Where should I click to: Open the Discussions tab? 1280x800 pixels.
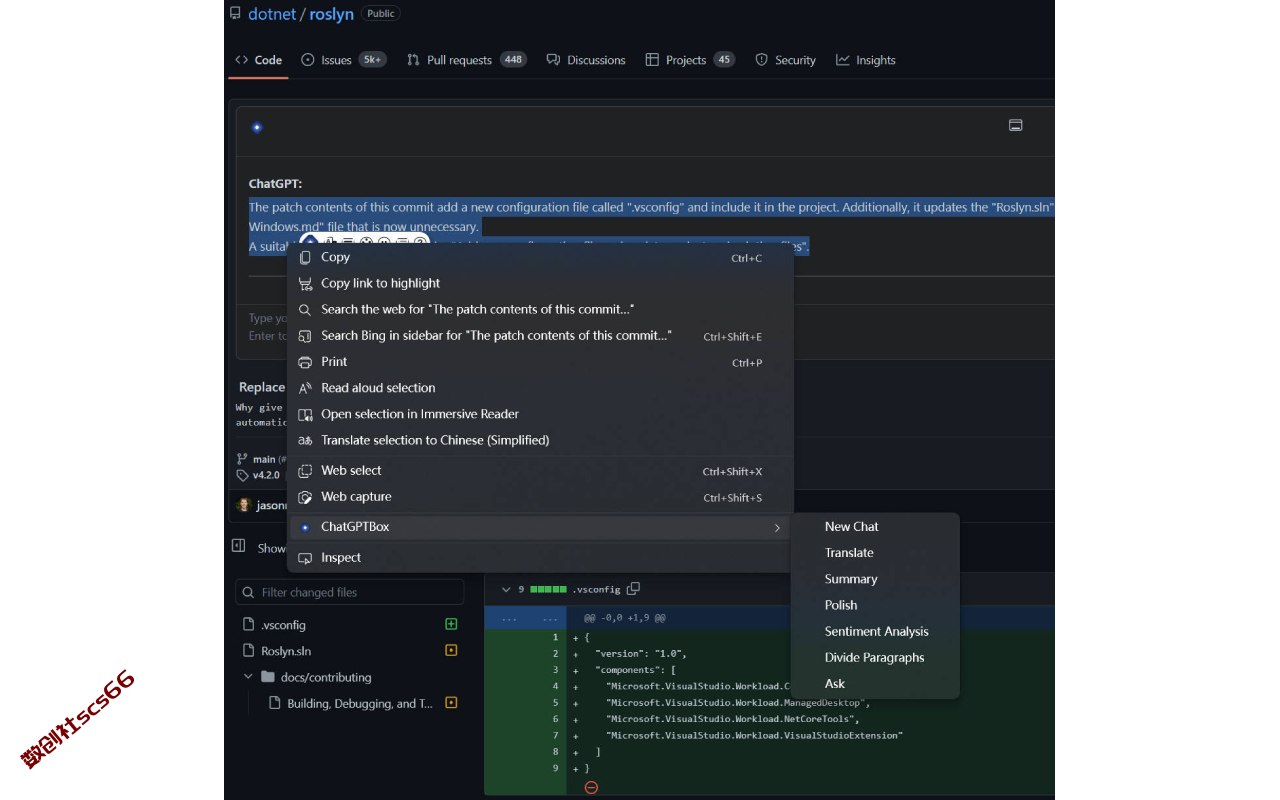[x=586, y=60]
